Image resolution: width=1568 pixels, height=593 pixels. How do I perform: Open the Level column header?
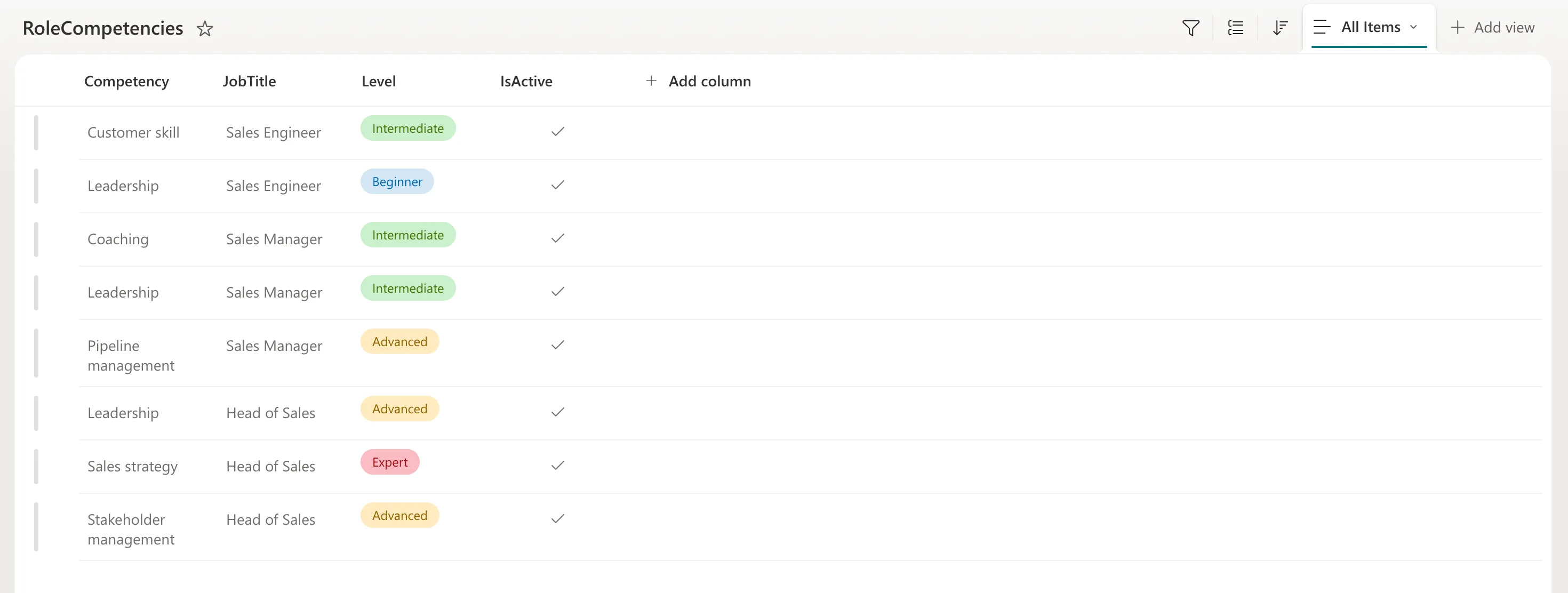[379, 81]
